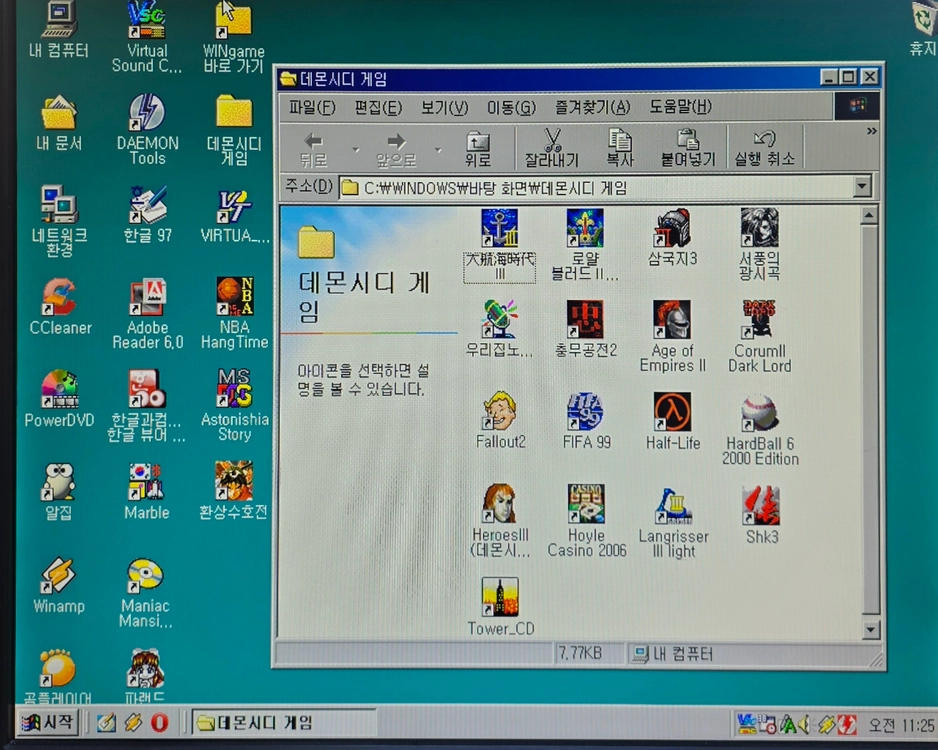Expand the toolbar overflow chevron

click(x=872, y=131)
